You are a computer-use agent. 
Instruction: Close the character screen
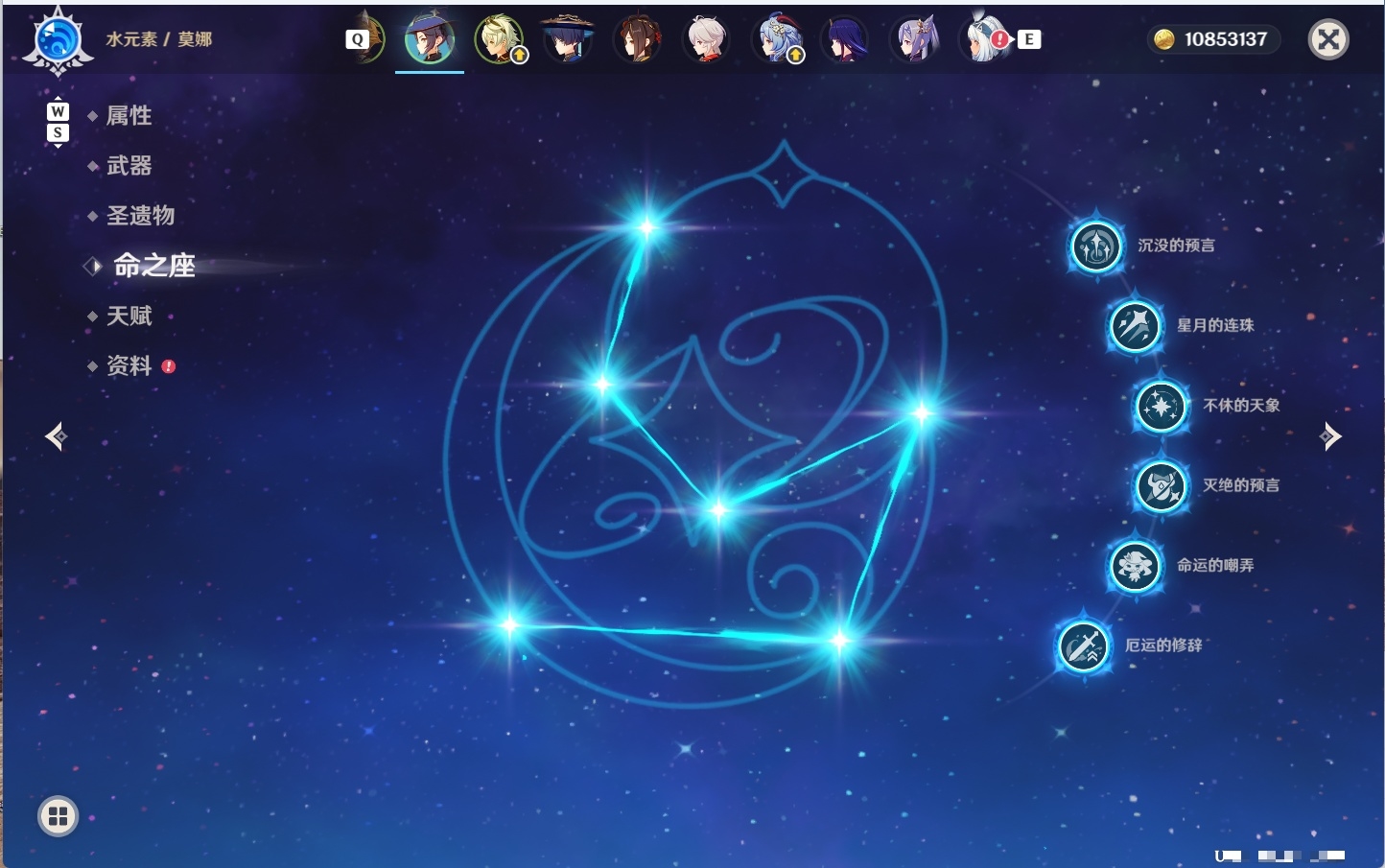(1328, 39)
